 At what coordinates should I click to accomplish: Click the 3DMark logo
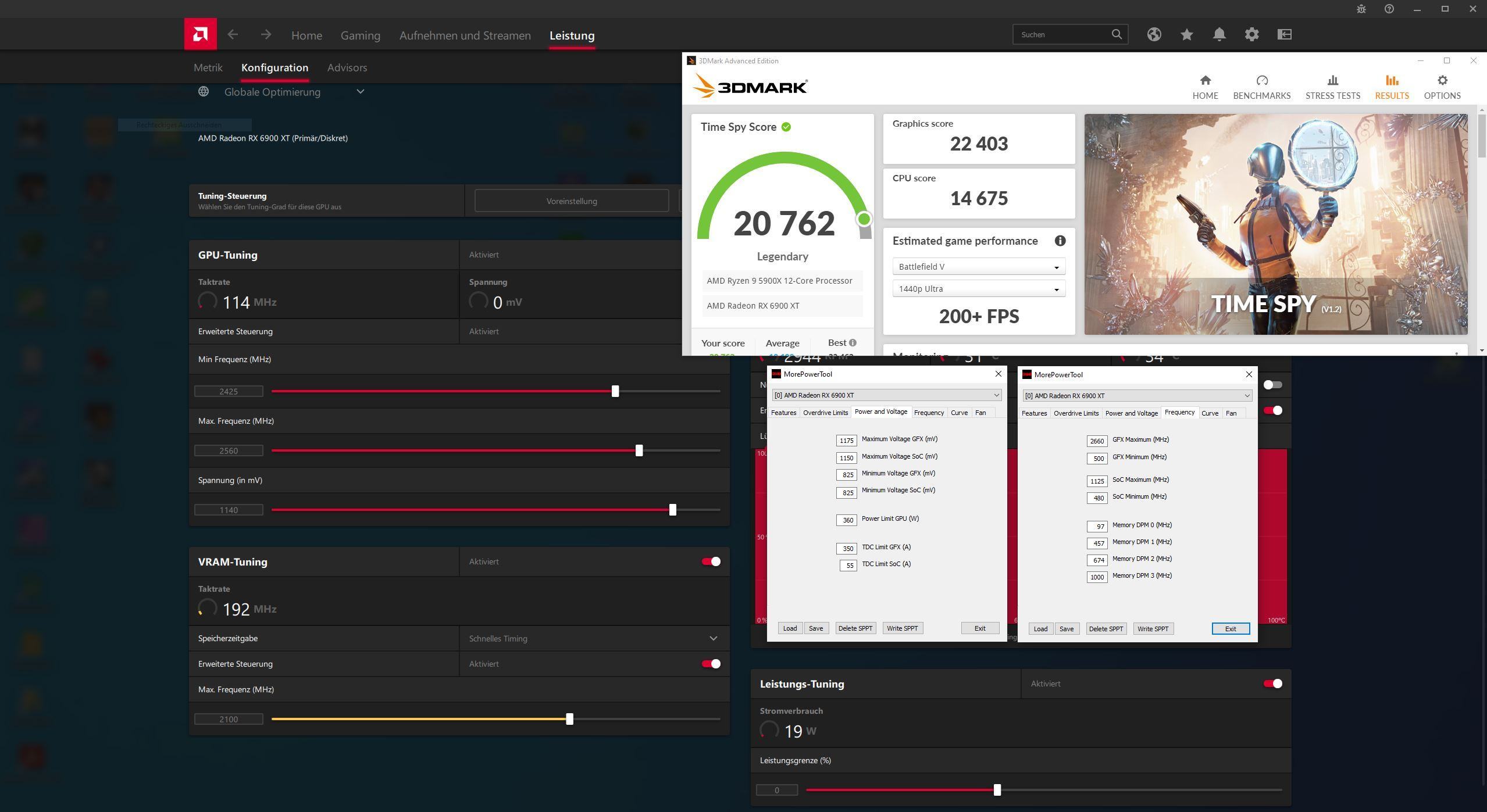(x=750, y=87)
